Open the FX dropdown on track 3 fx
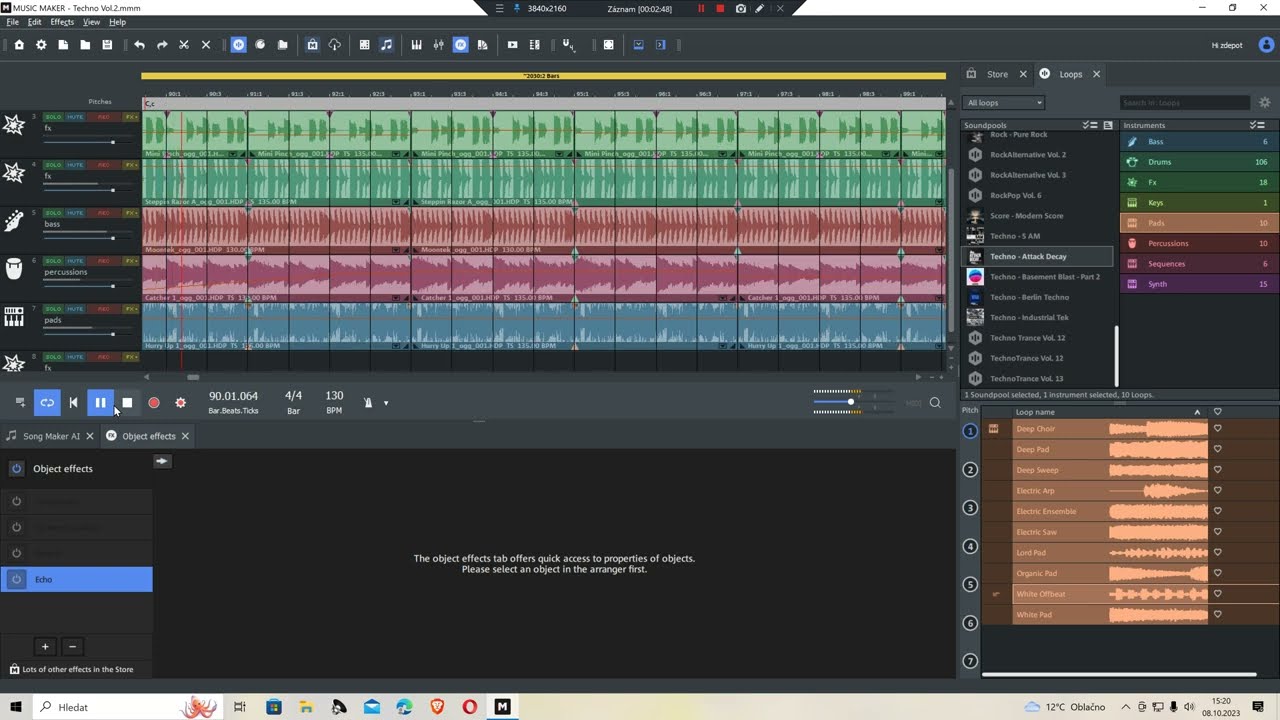Image resolution: width=1280 pixels, height=720 pixels. pyautogui.click(x=131, y=117)
